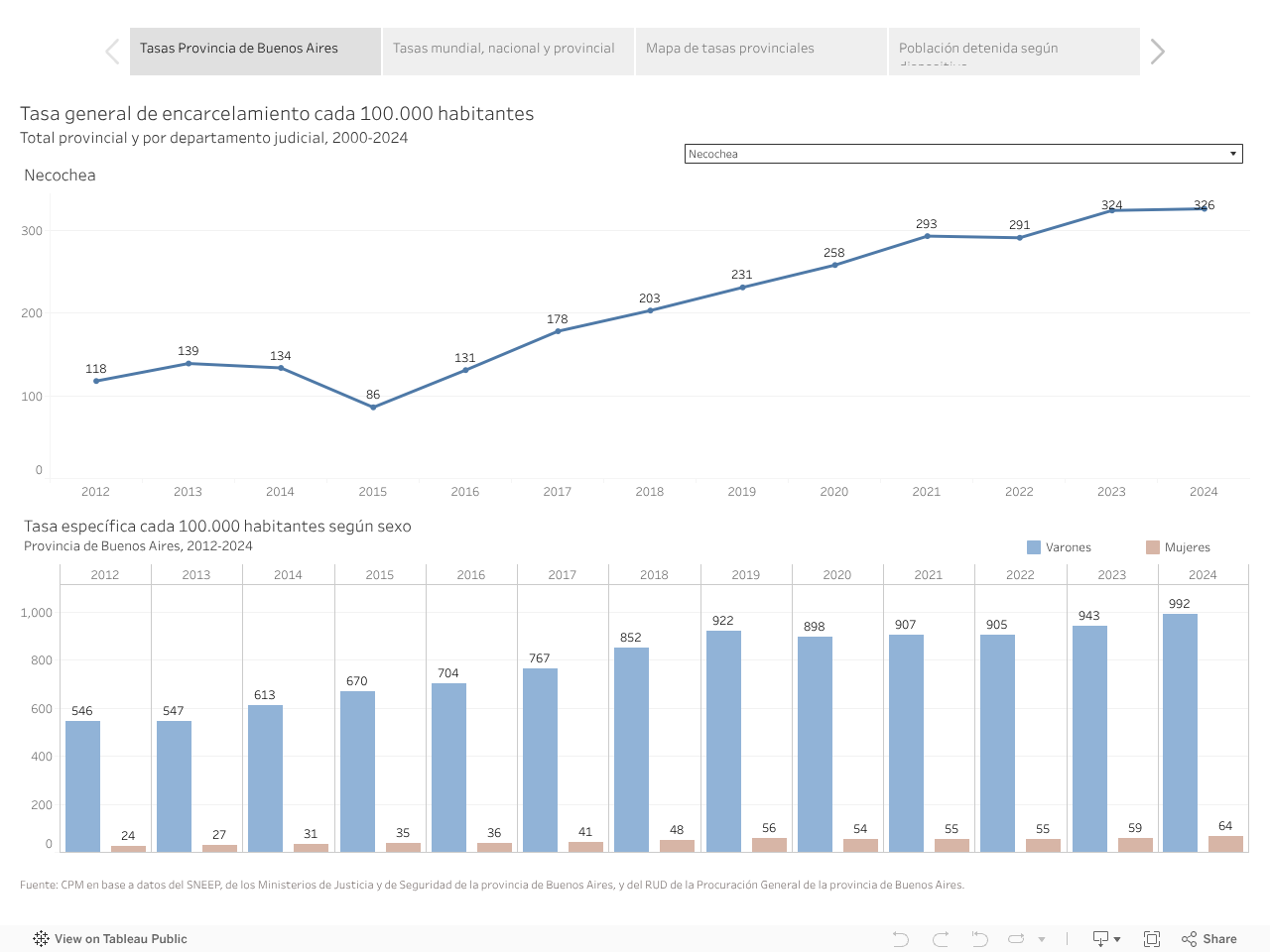Click the Tableau logo icon at bottom left
This screenshot has width=1270, height=952.
pyautogui.click(x=41, y=939)
